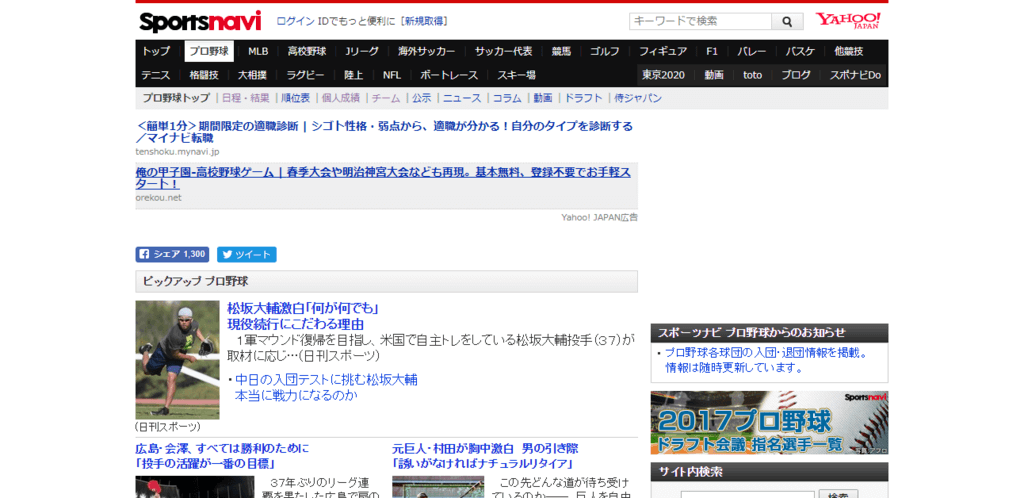Screen dimensions: 1024x498
Task: Open 日程・結果 sub-navigation link
Action: pyautogui.click(x=246, y=98)
